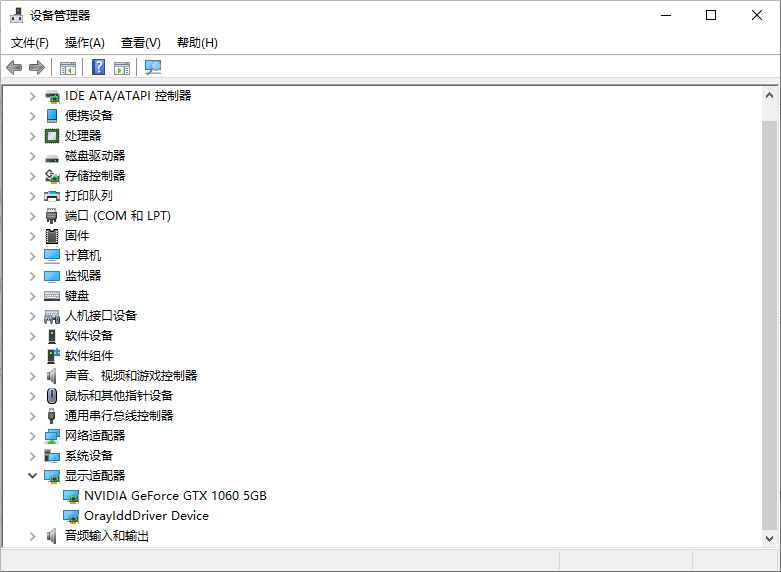This screenshot has width=781, height=572.
Task: Expand the 处理器 node
Action: tap(32, 136)
